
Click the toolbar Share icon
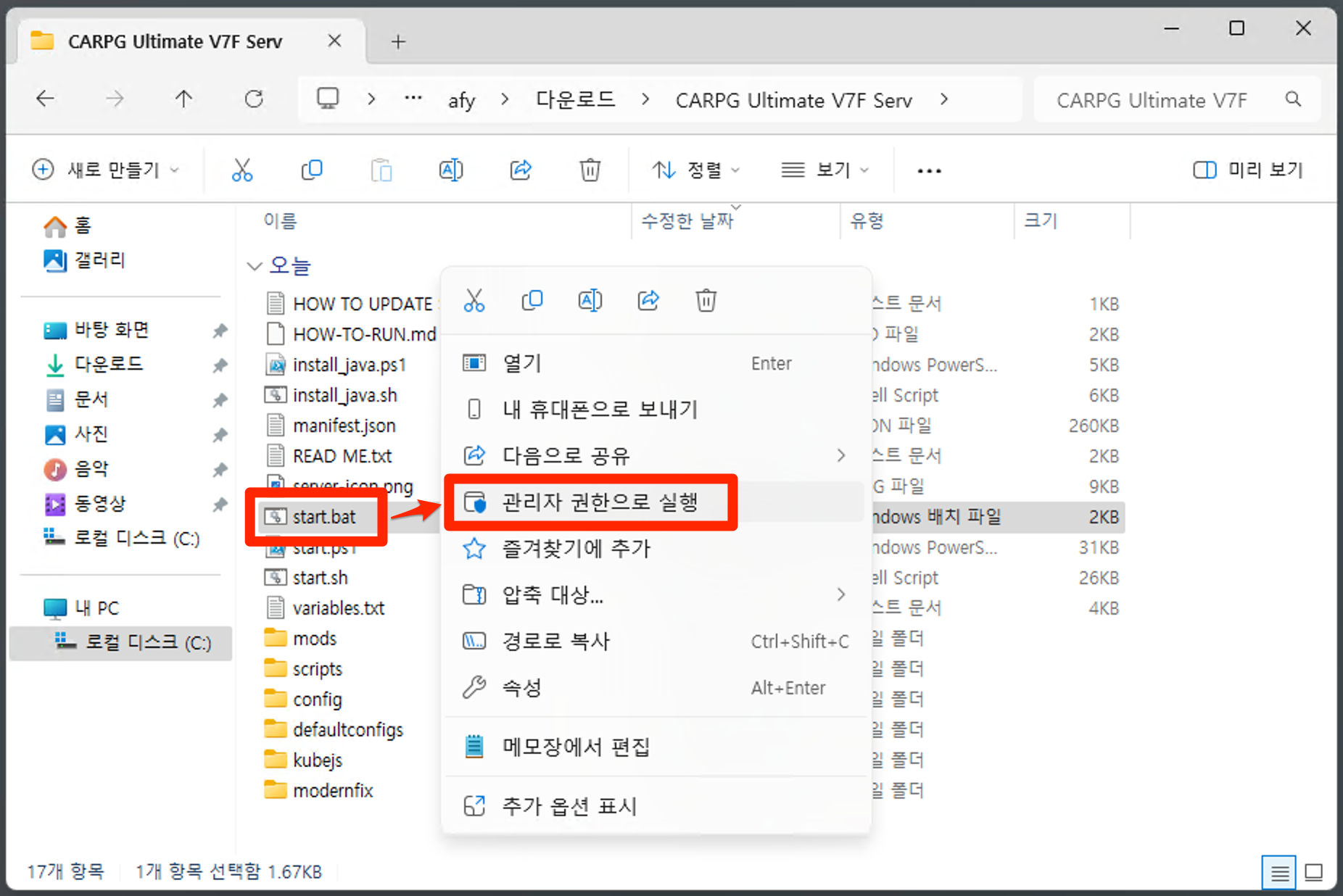[x=521, y=170]
